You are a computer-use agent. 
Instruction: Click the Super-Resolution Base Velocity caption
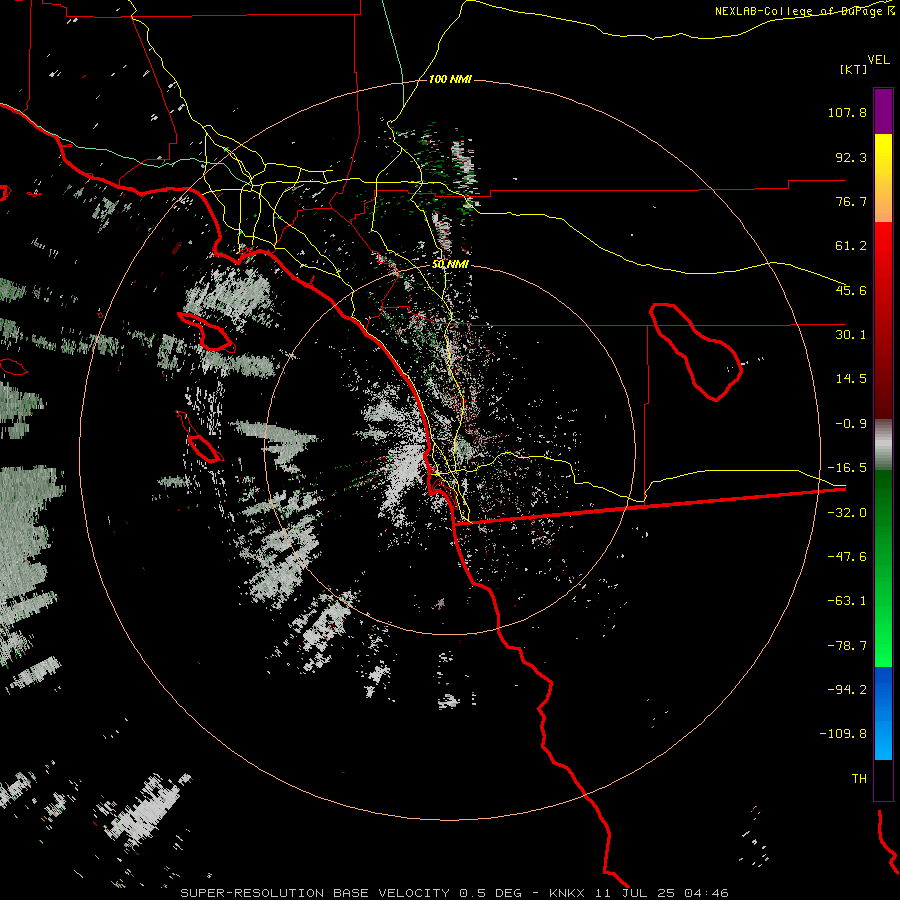click(455, 893)
